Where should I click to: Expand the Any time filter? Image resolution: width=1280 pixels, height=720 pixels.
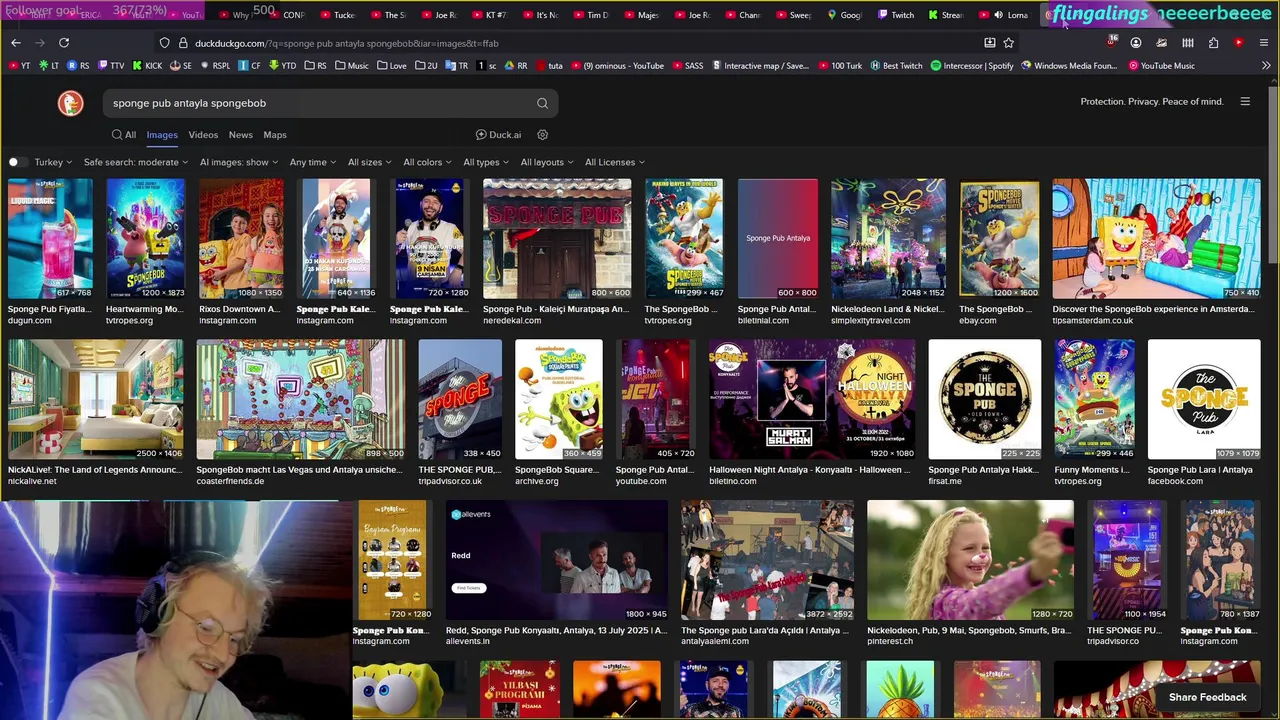click(313, 162)
